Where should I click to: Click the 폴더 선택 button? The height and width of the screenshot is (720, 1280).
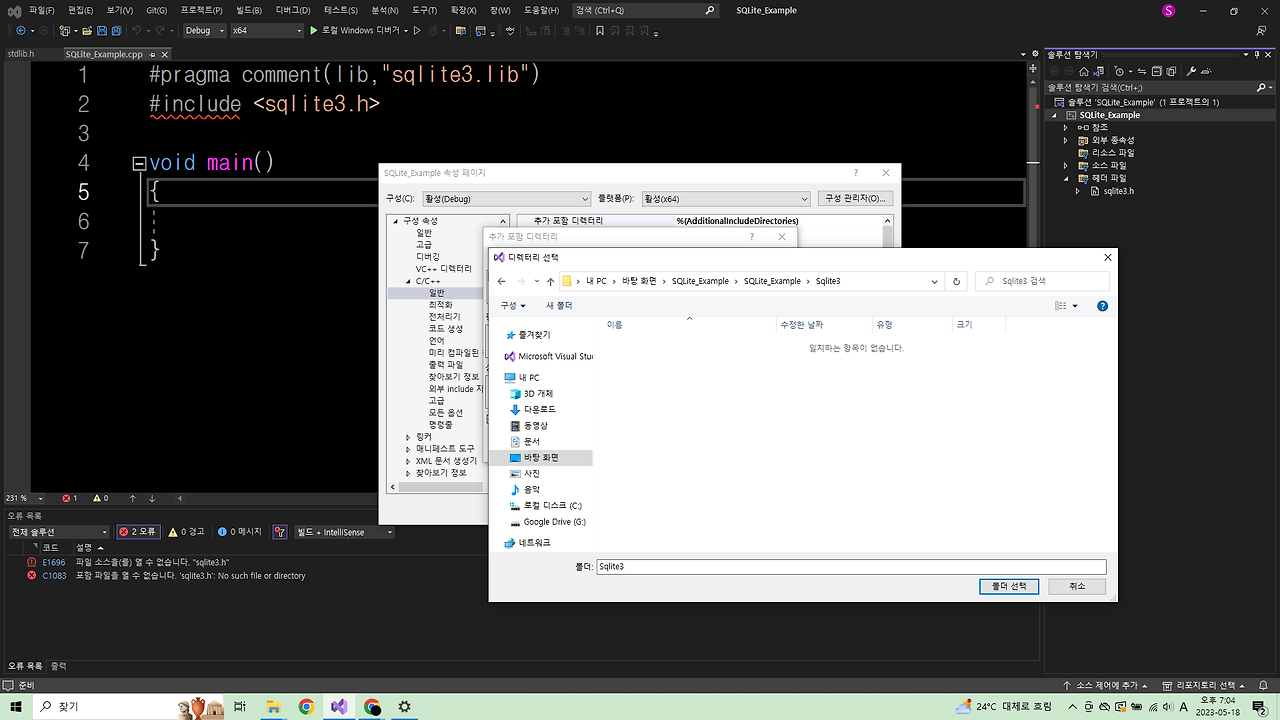tap(1009, 586)
